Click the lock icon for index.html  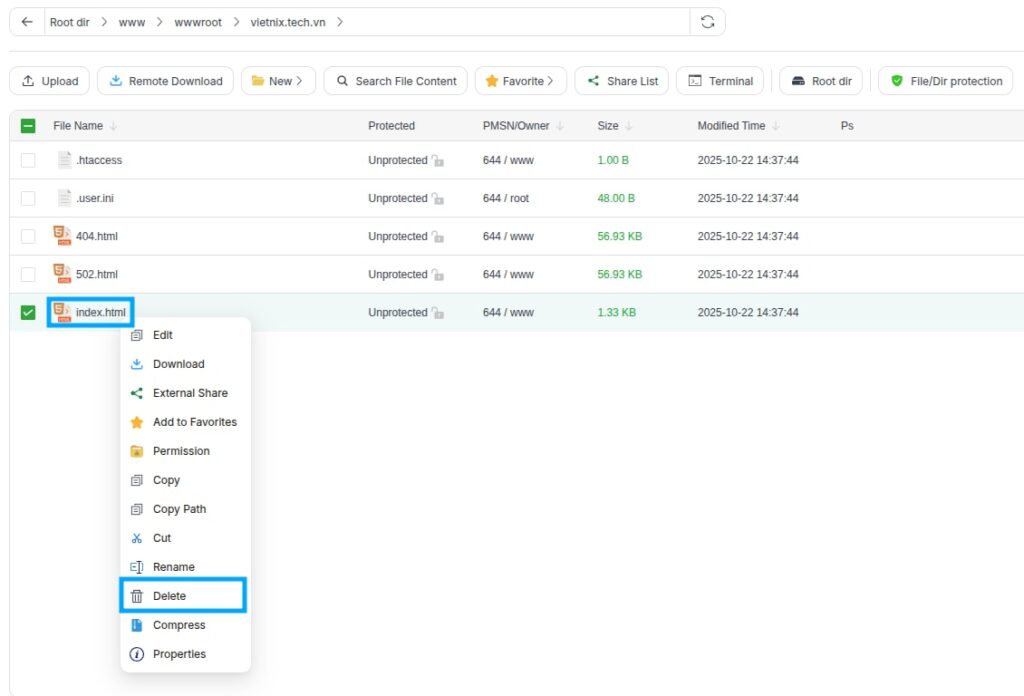(x=438, y=313)
